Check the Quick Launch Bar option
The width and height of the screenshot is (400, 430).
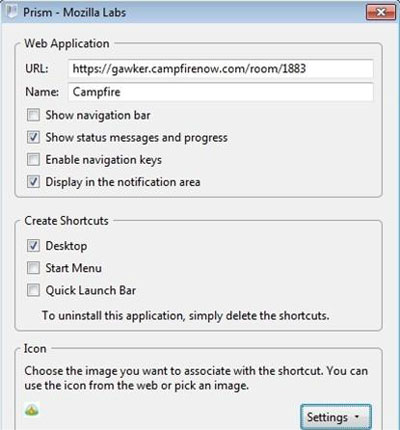pyautogui.click(x=33, y=290)
